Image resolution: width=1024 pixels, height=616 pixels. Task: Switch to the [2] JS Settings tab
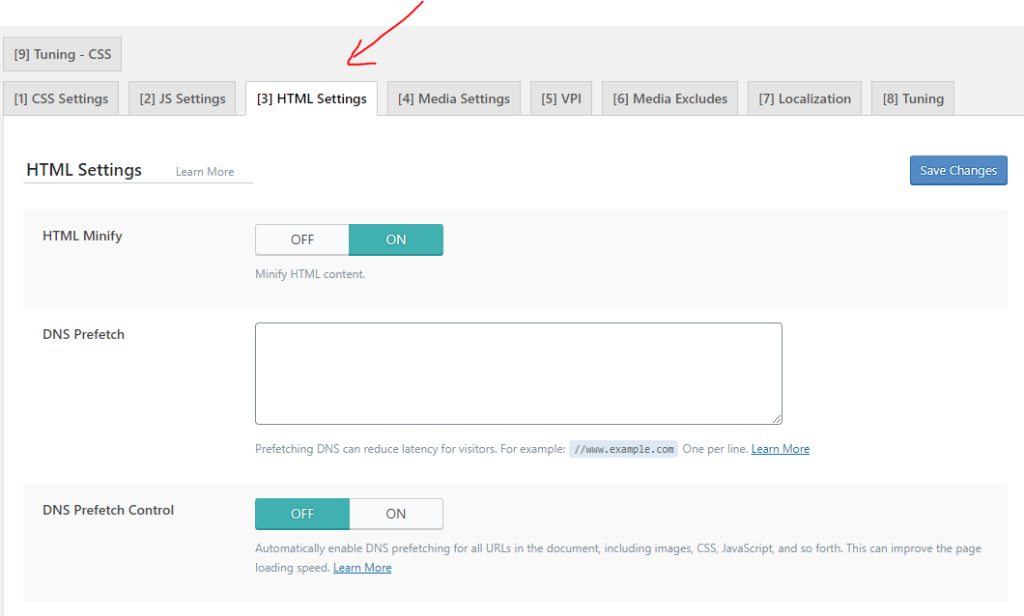click(x=183, y=99)
